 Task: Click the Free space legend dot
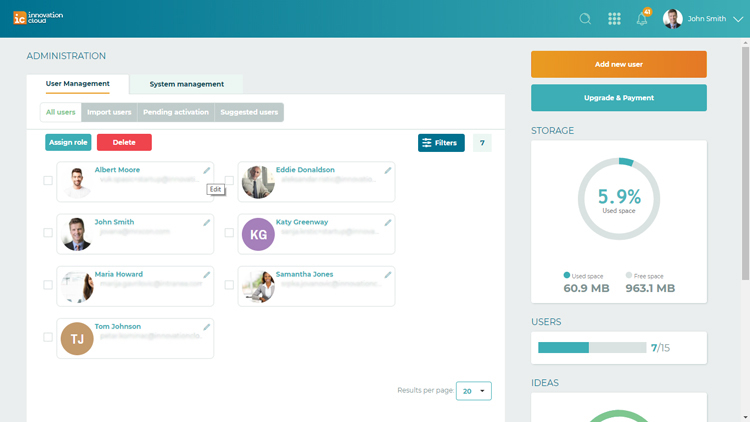point(629,275)
